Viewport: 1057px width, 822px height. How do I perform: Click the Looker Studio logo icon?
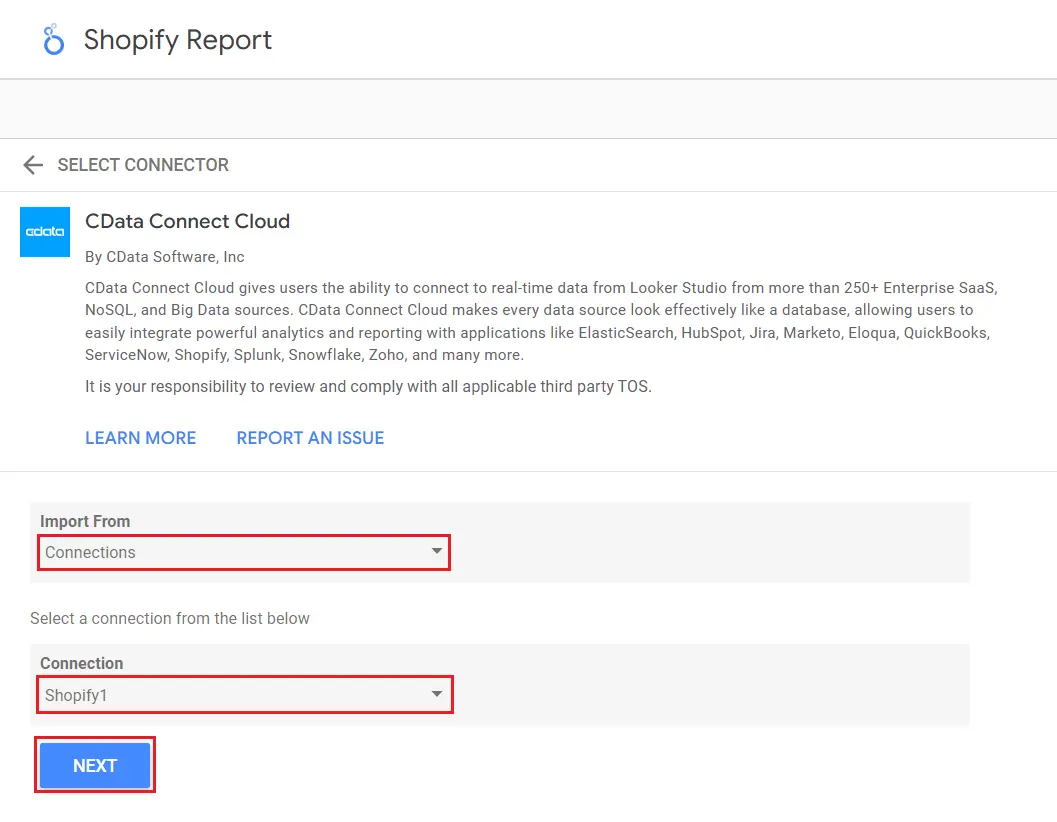tap(51, 39)
